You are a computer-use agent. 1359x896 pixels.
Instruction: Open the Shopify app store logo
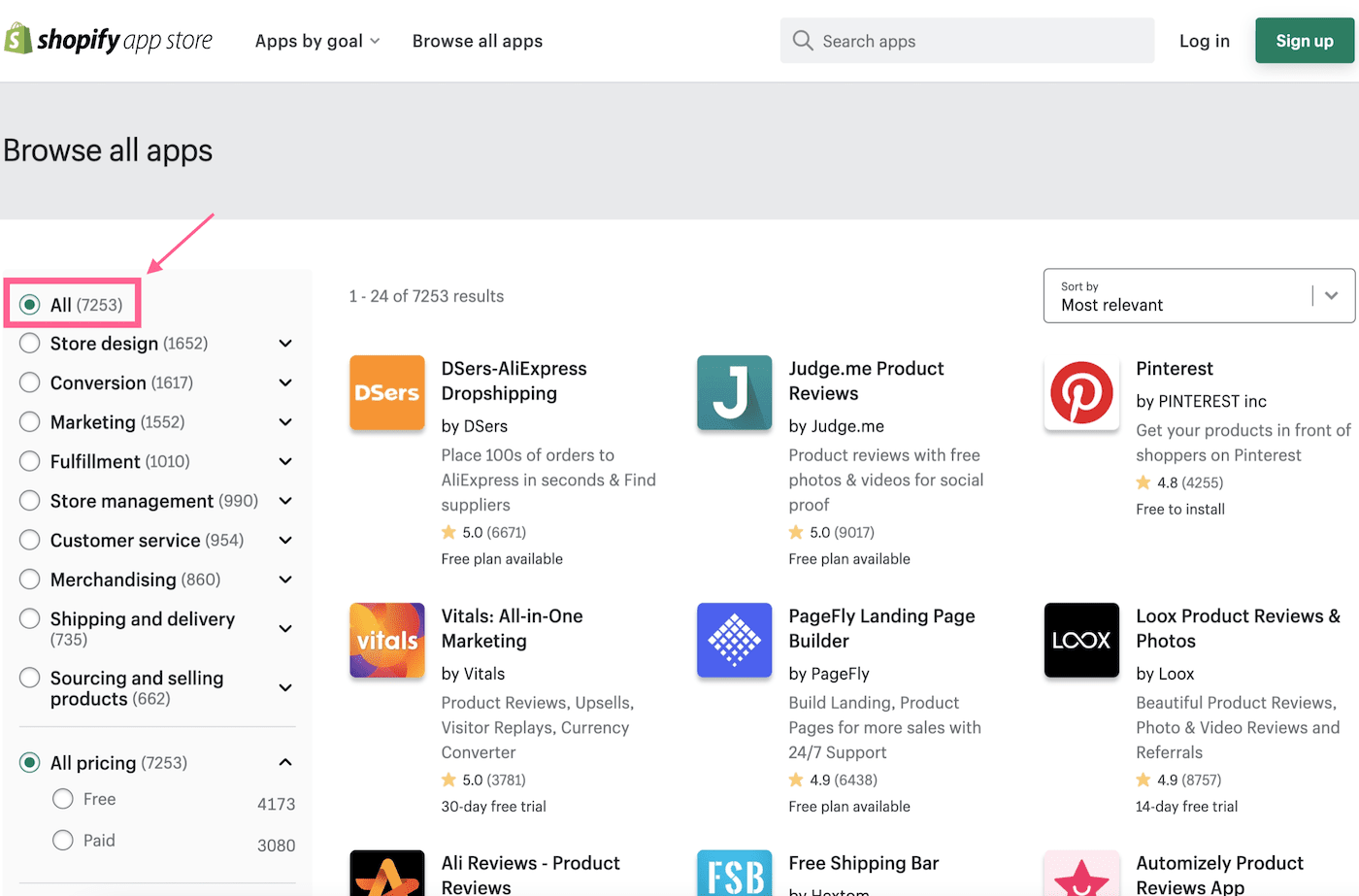109,40
